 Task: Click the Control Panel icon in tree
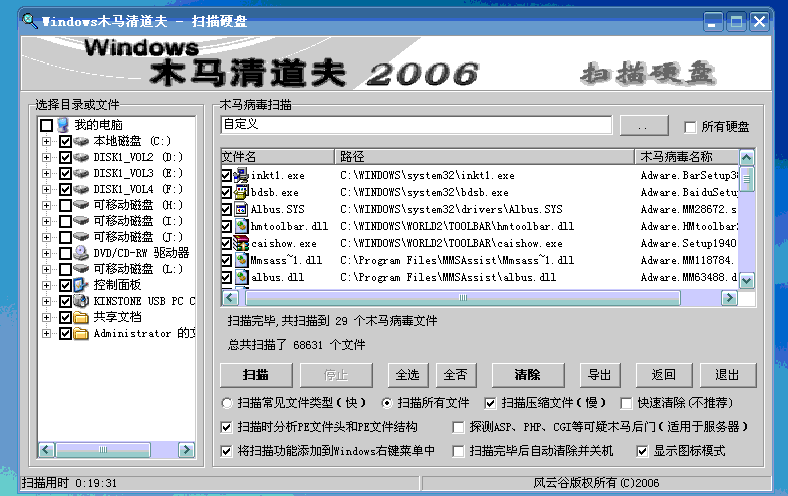click(81, 285)
